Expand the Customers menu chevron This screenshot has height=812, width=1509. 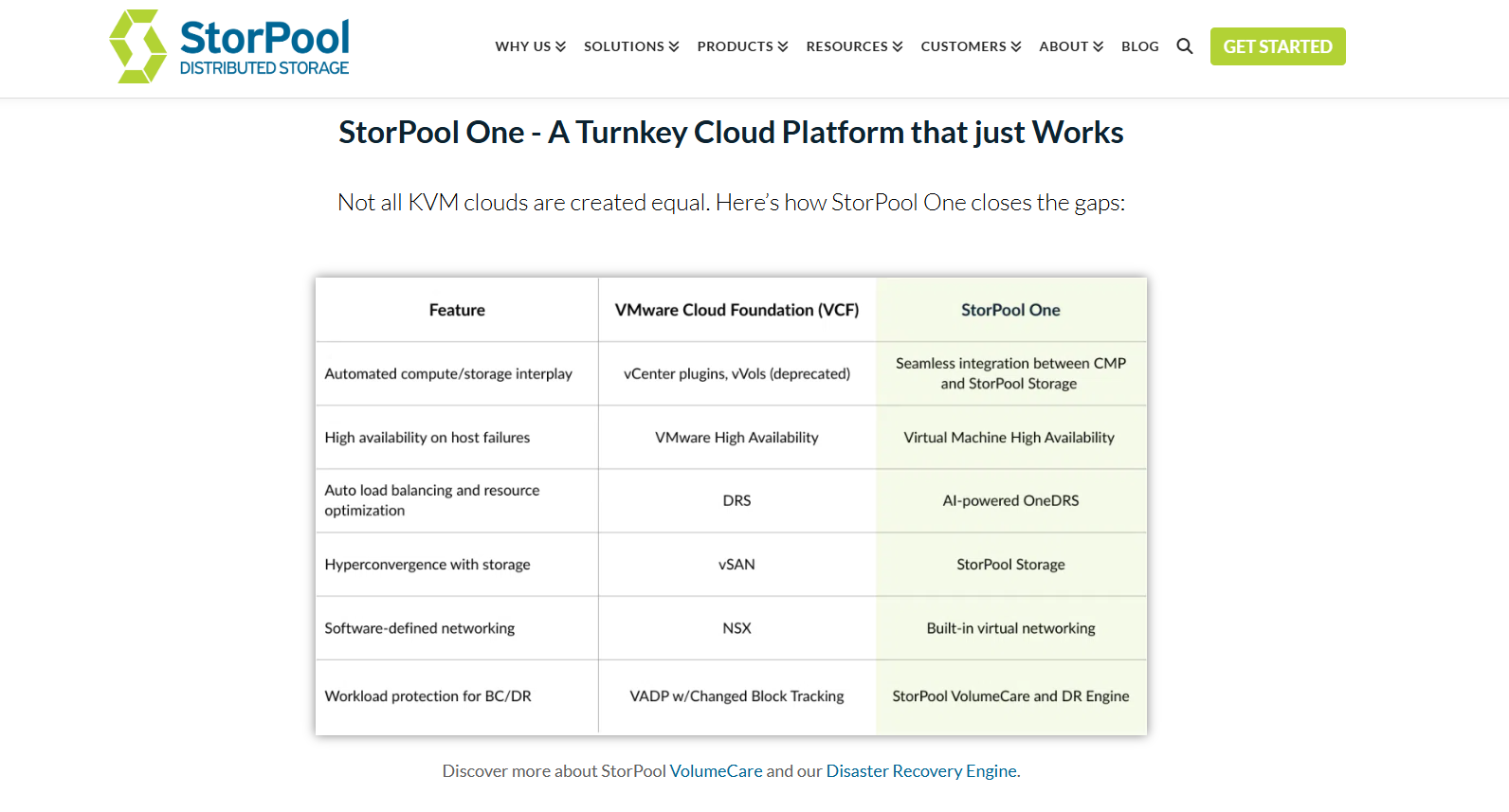[1016, 46]
